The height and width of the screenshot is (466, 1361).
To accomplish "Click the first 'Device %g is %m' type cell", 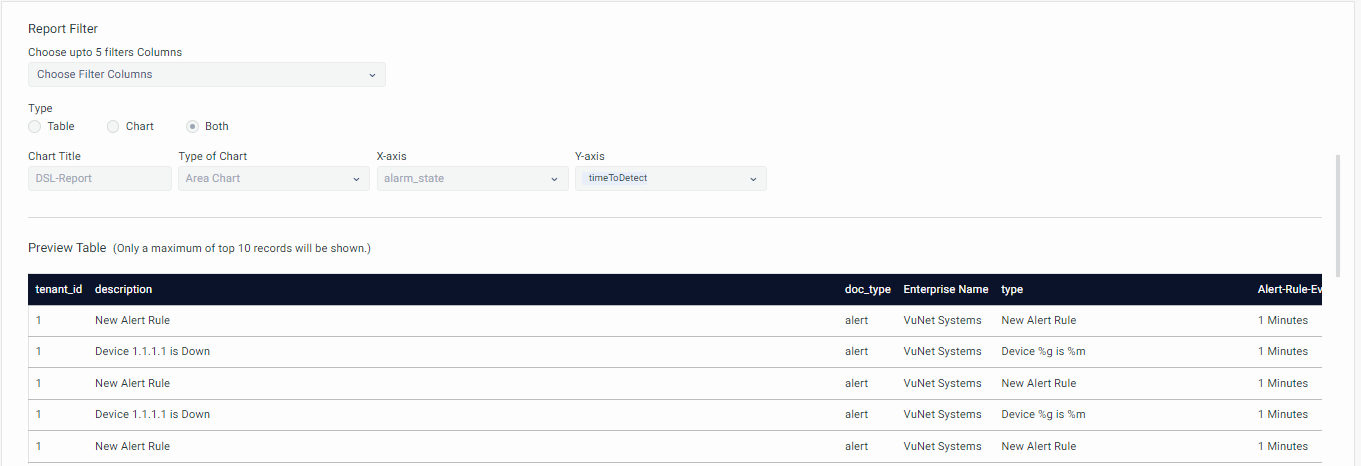I will (1043, 352).
